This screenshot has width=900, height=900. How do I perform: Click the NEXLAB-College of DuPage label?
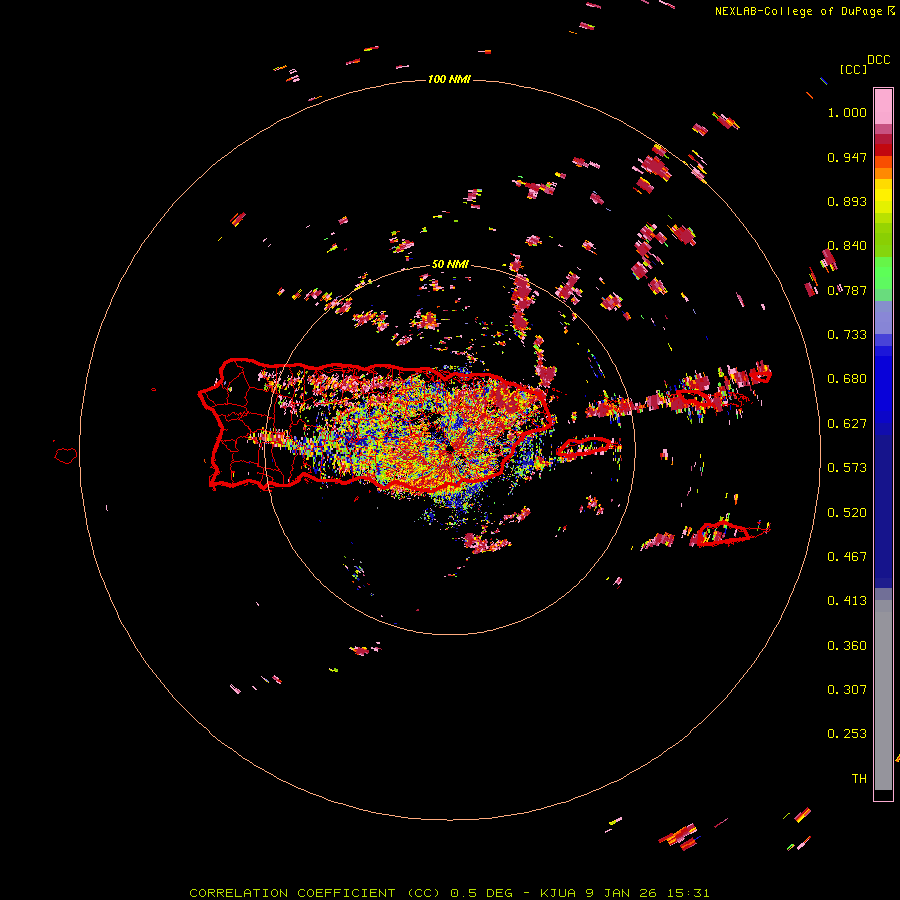(798, 11)
